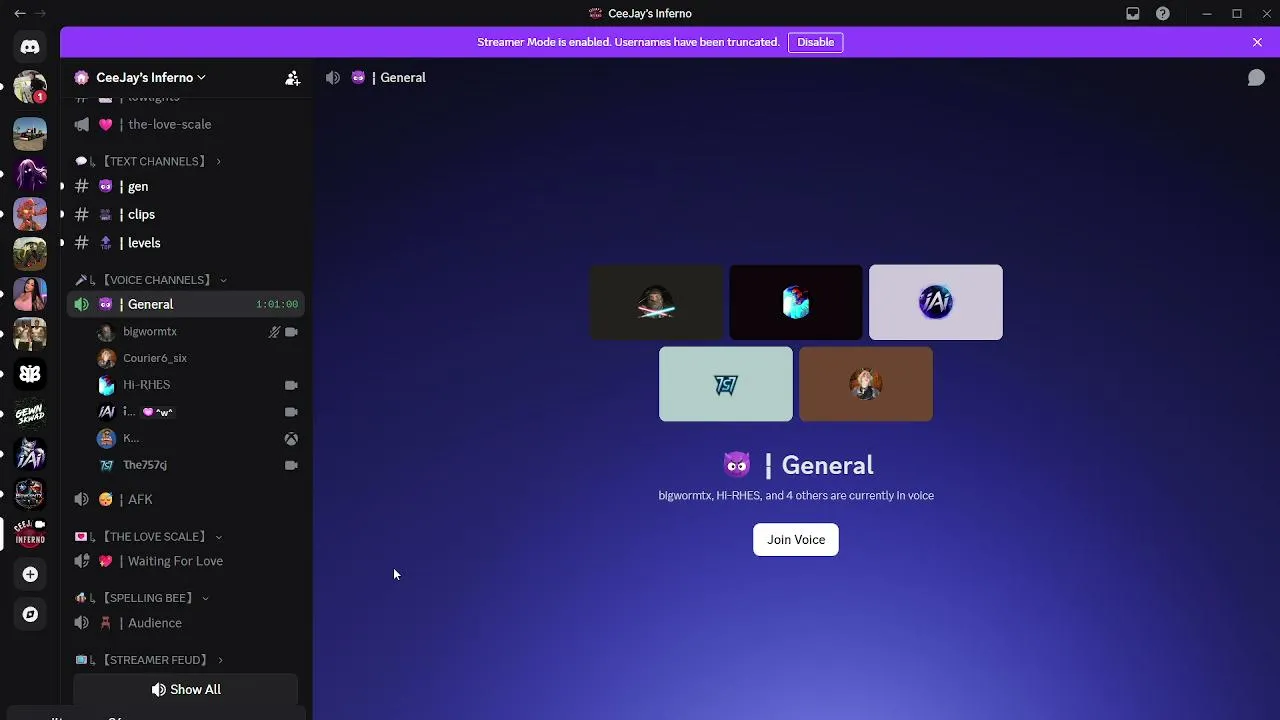Collapse the VOICE CHANNELS category
1280x720 pixels.
click(152, 280)
